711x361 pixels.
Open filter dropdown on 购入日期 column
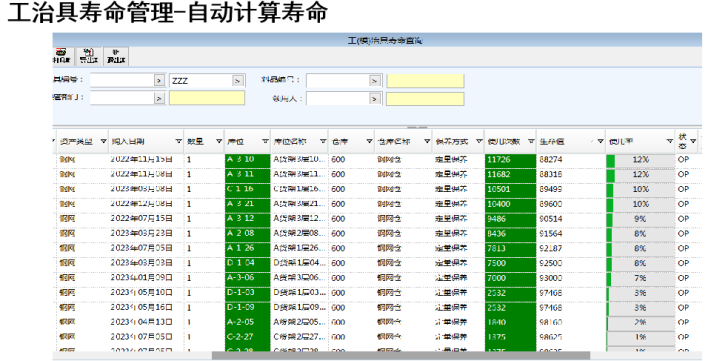[179, 141]
